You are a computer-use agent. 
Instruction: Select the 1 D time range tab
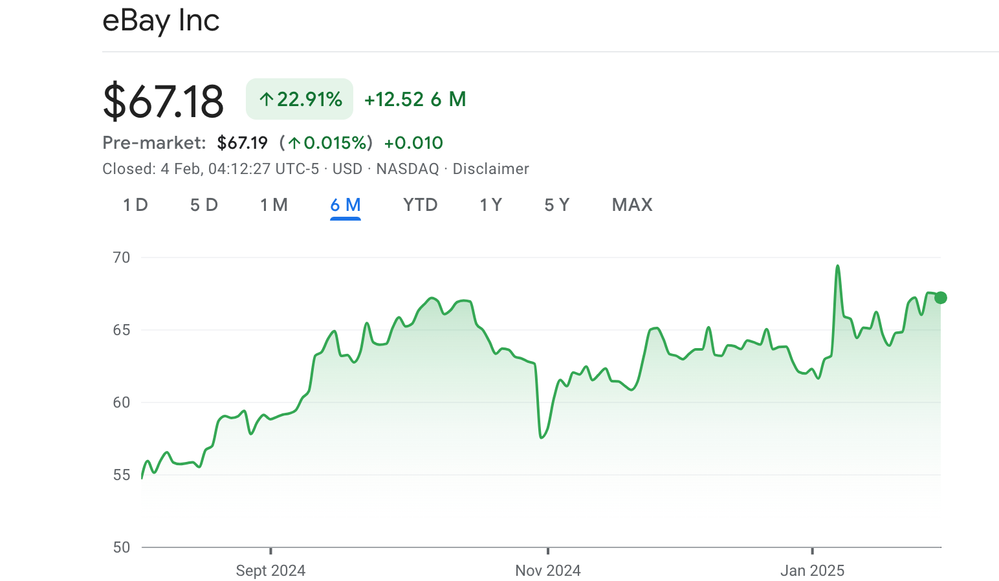click(x=135, y=205)
